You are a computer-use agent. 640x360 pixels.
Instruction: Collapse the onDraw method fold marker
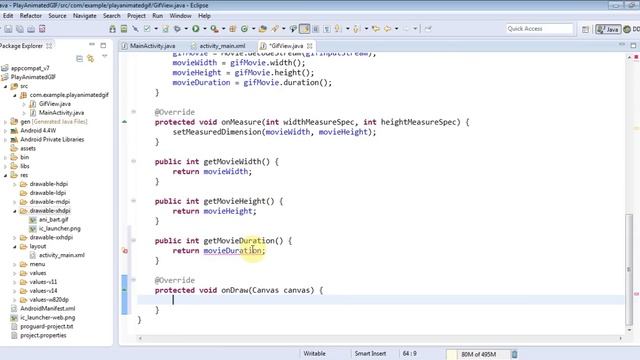133,280
